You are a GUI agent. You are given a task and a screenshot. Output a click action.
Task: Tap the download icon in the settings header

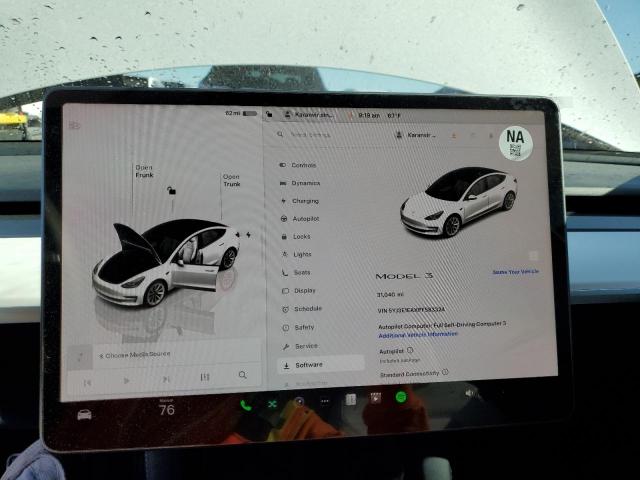(453, 136)
